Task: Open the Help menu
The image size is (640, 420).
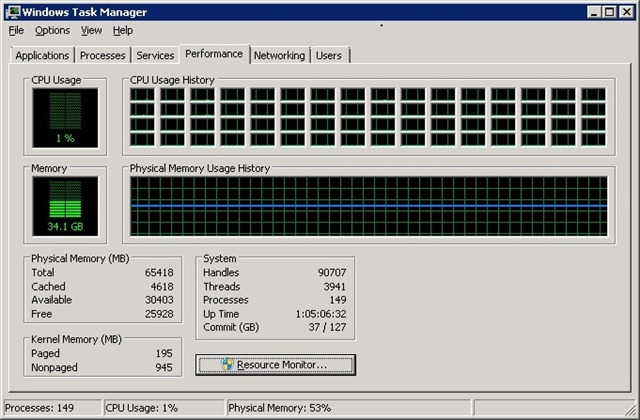Action: pyautogui.click(x=123, y=31)
